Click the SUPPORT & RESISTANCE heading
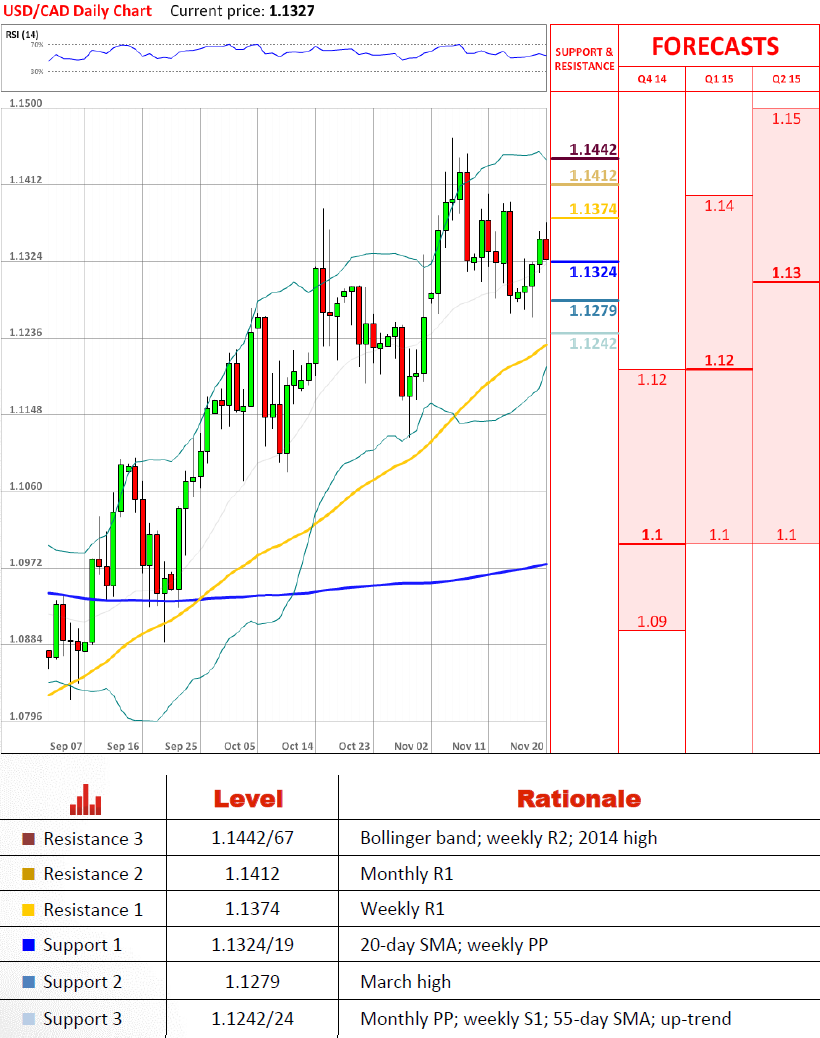The image size is (820, 1038). coord(584,59)
